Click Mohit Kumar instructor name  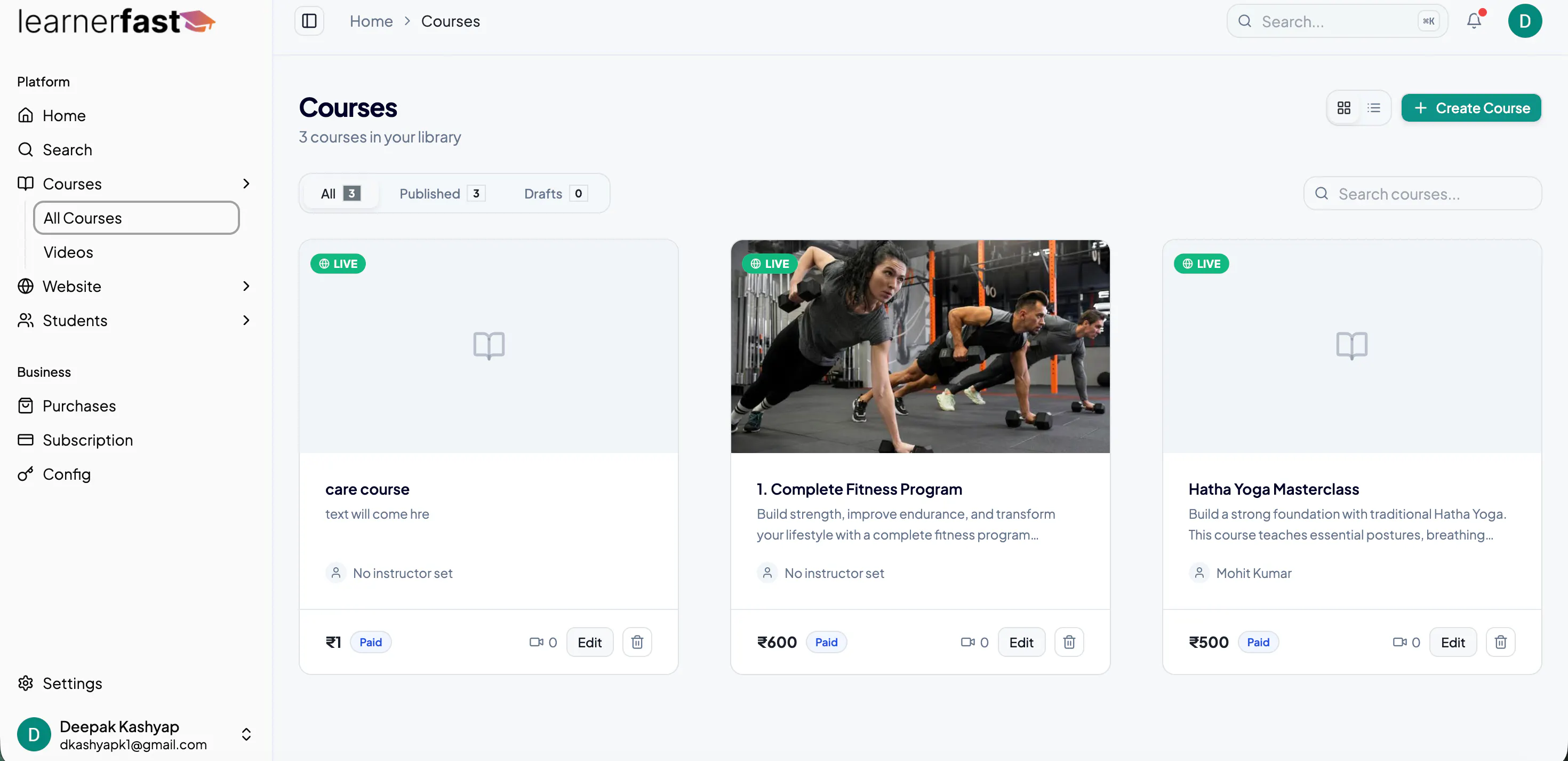click(1253, 573)
